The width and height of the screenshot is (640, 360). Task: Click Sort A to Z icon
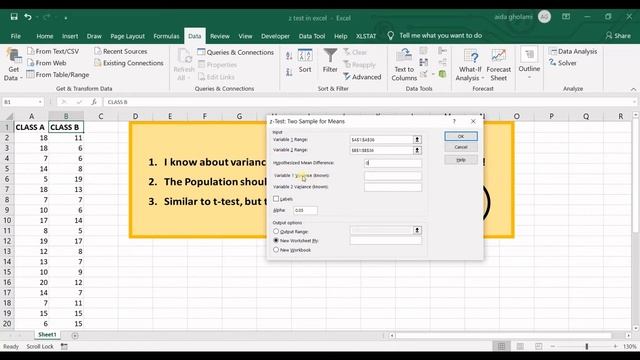click(289, 56)
